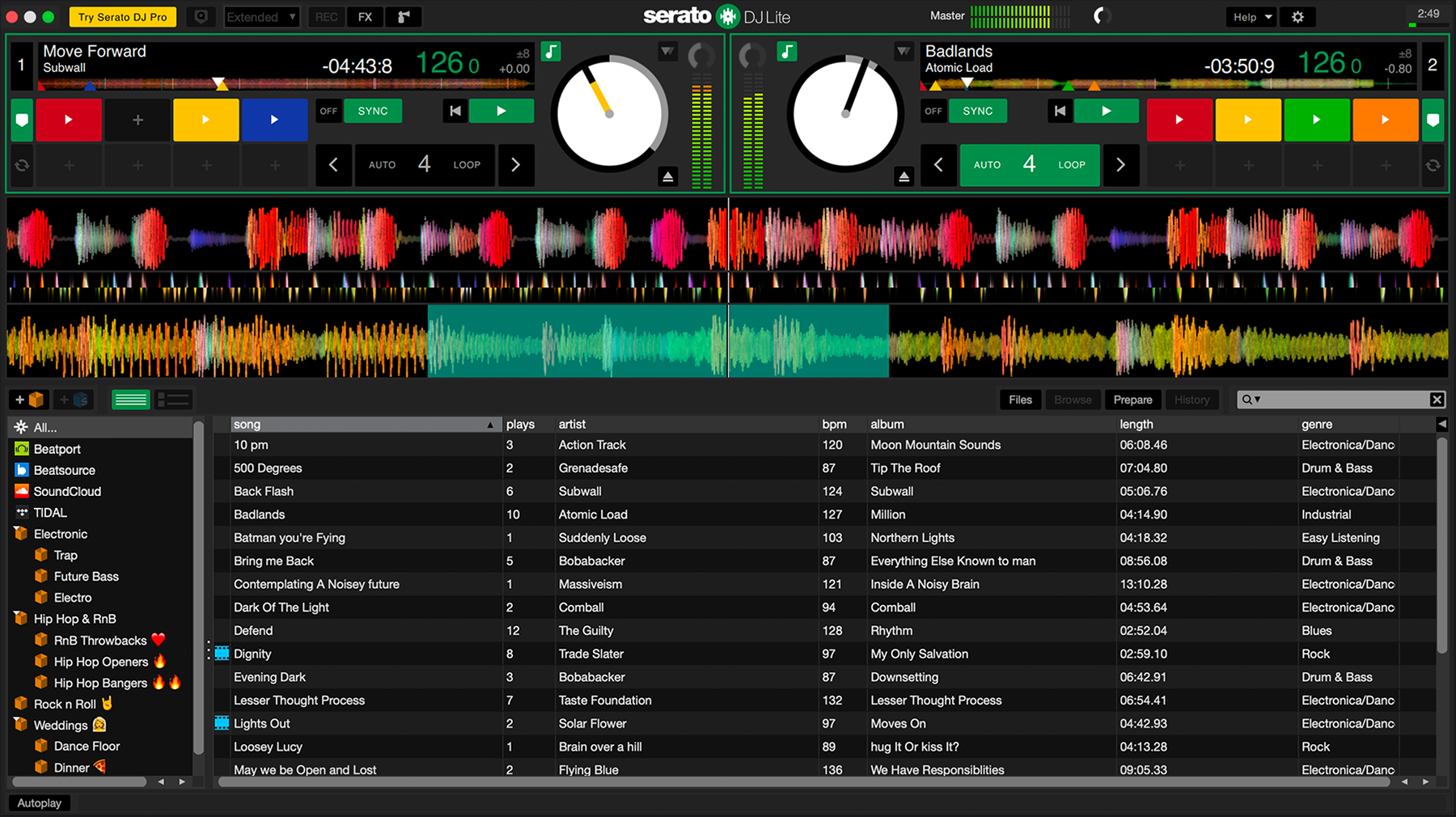Open the Prepare panel tab

point(1132,400)
